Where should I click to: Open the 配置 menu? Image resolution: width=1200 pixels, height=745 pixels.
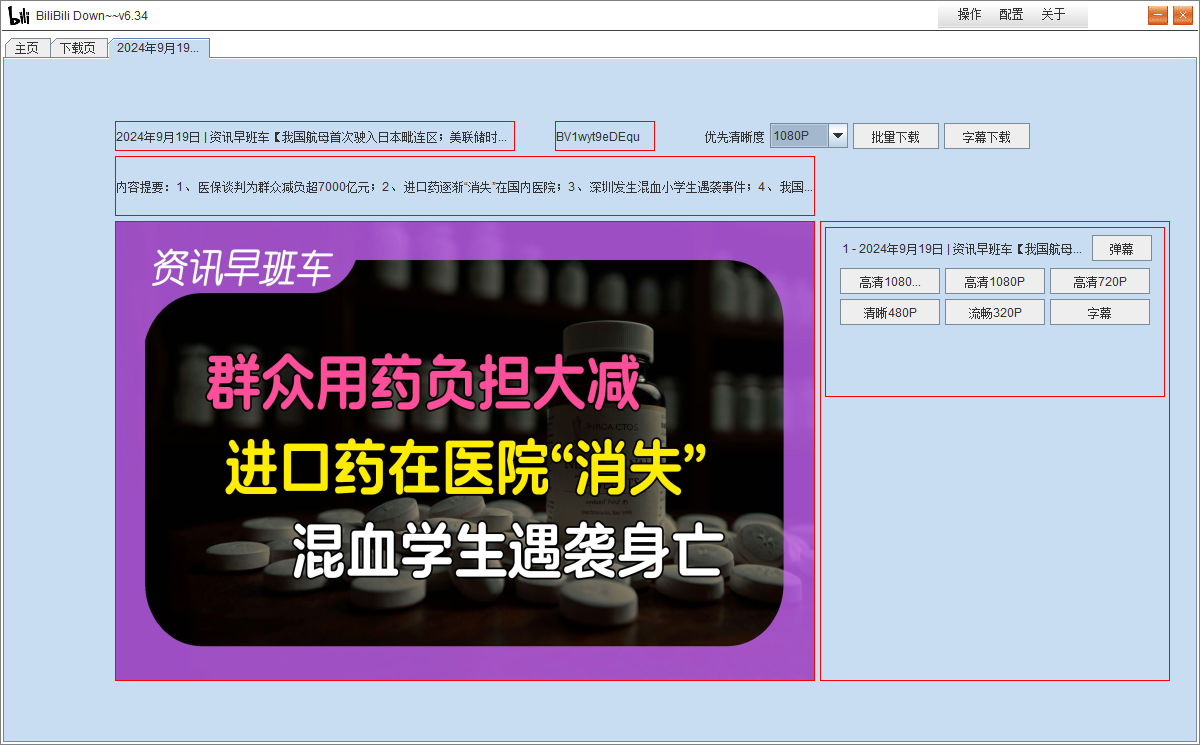pos(1010,14)
